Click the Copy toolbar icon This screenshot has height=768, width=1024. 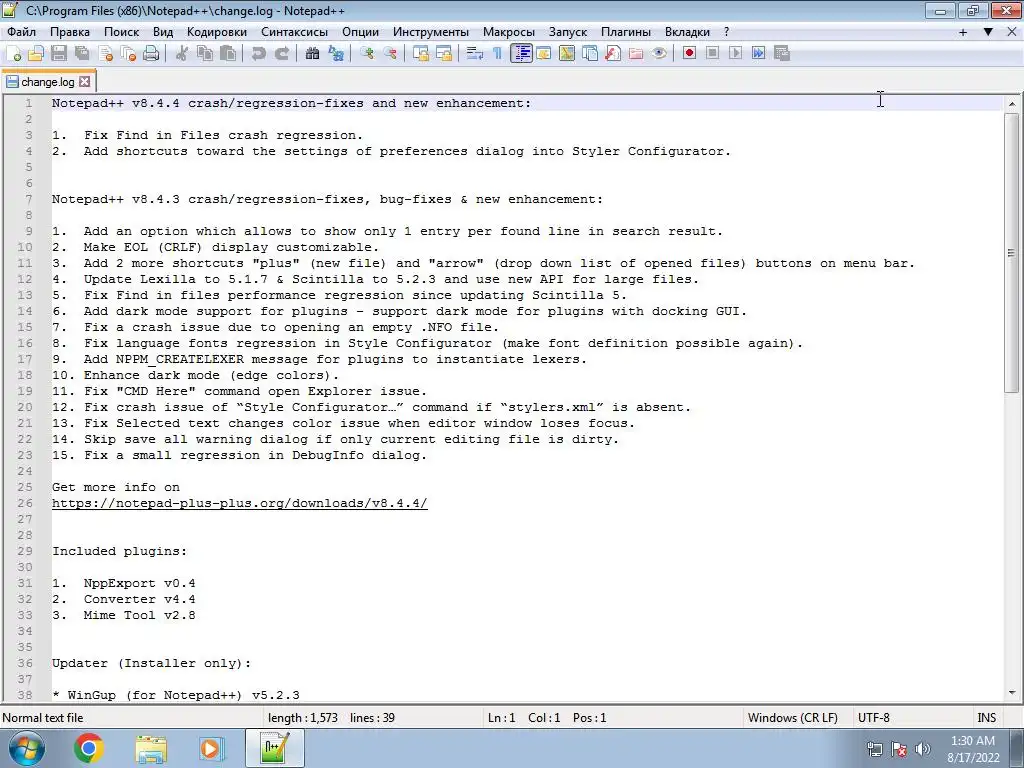coord(205,54)
